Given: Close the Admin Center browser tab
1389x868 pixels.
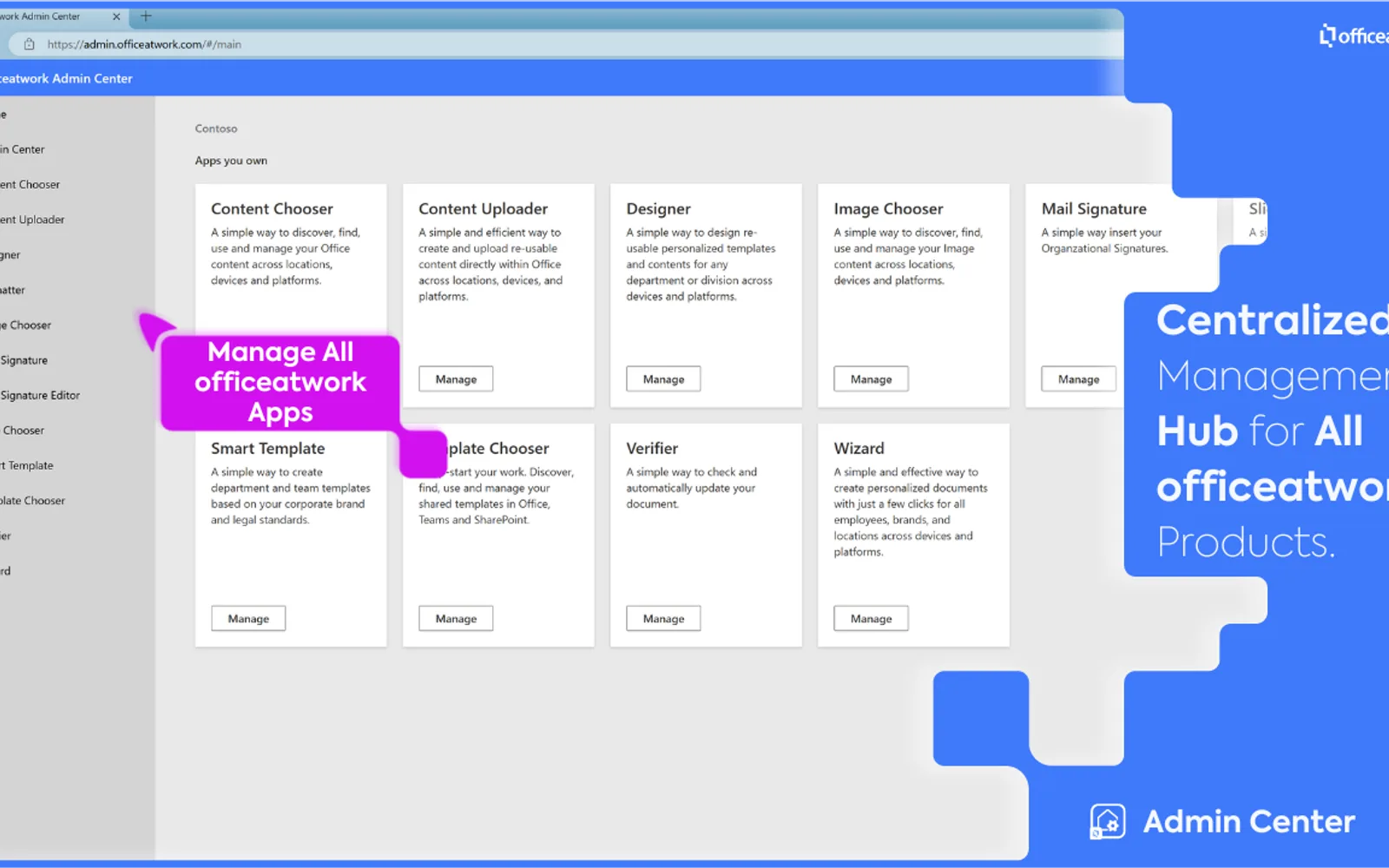Looking at the screenshot, I should [116, 16].
